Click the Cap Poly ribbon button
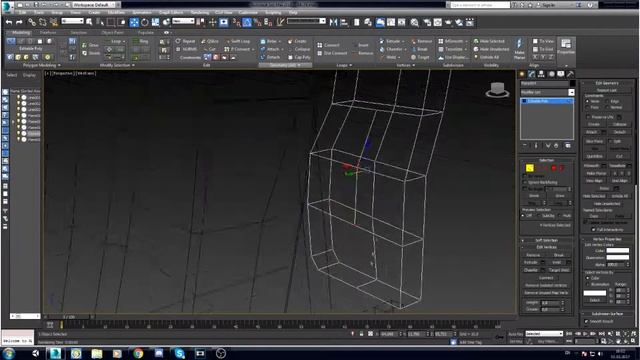 (x=299, y=58)
